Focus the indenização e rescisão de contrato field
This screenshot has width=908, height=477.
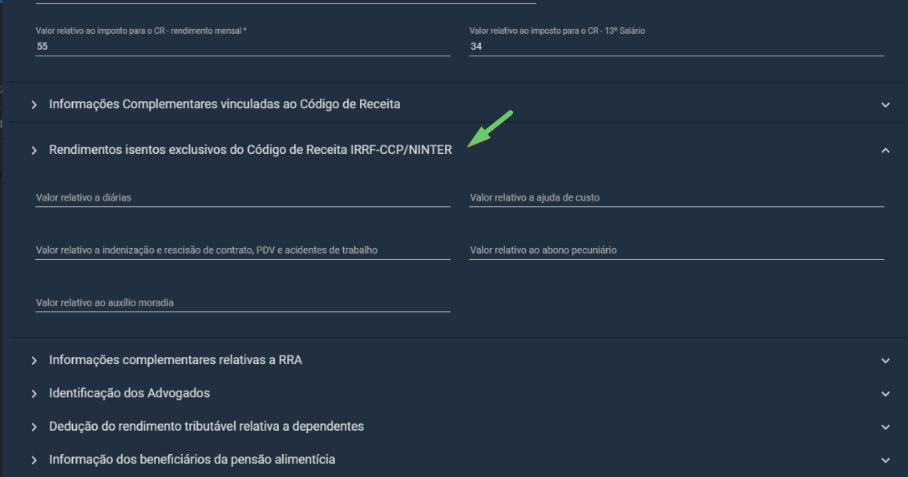(243, 250)
